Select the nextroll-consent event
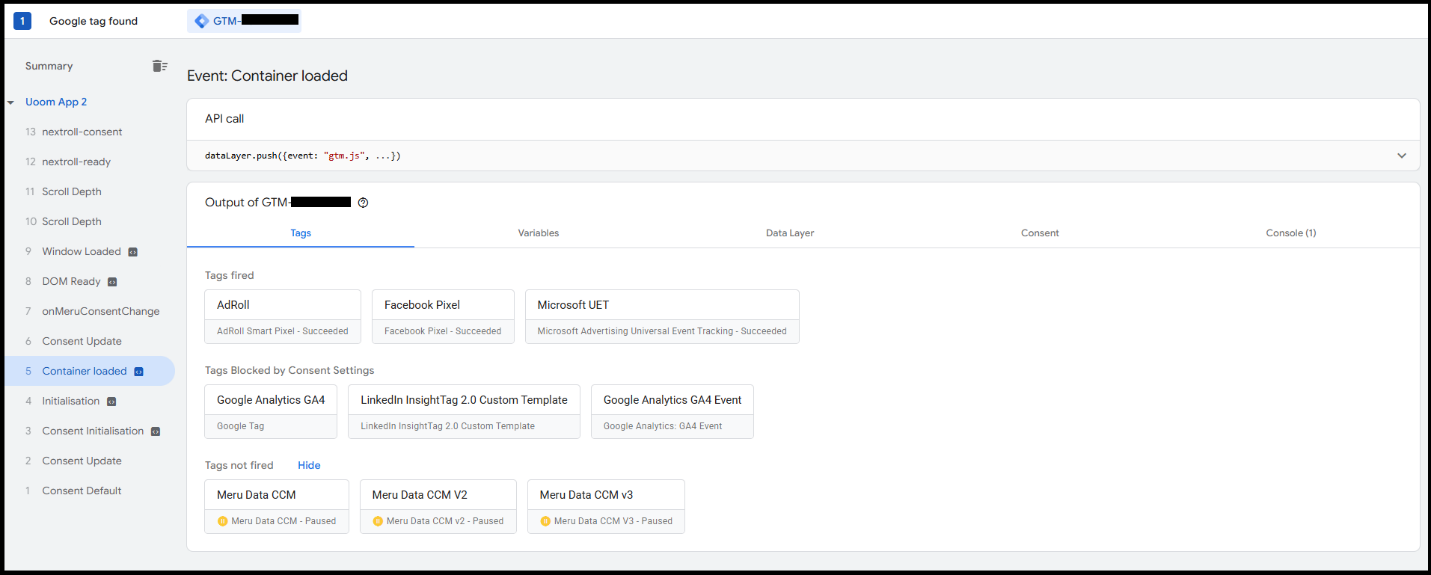This screenshot has height=575, width=1431. (x=82, y=132)
